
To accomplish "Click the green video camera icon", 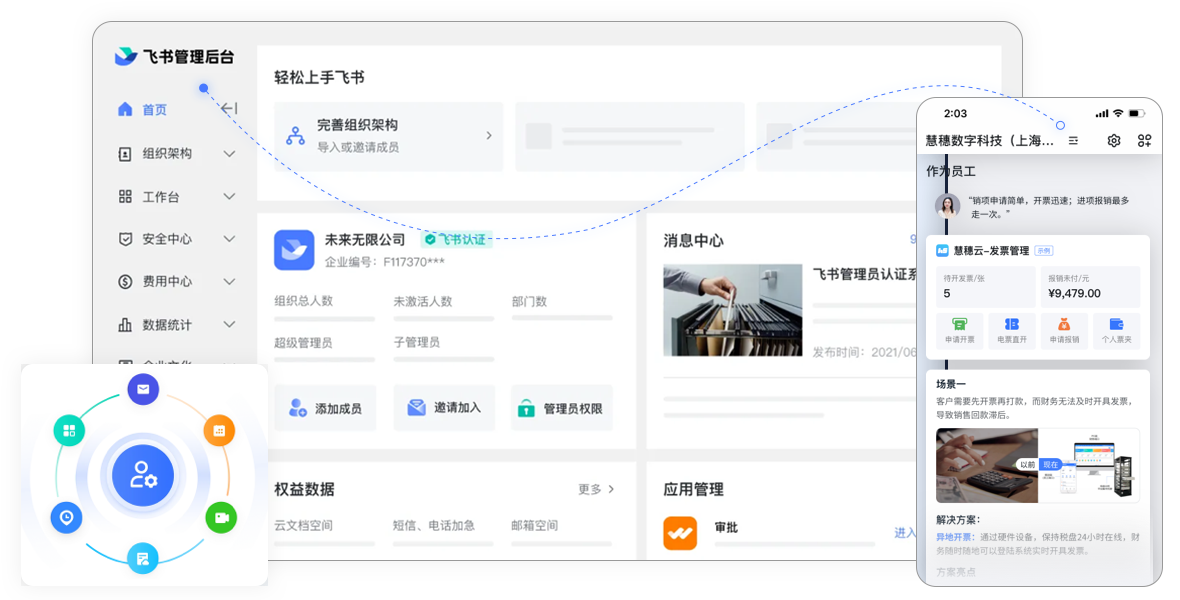I will pos(220,517).
